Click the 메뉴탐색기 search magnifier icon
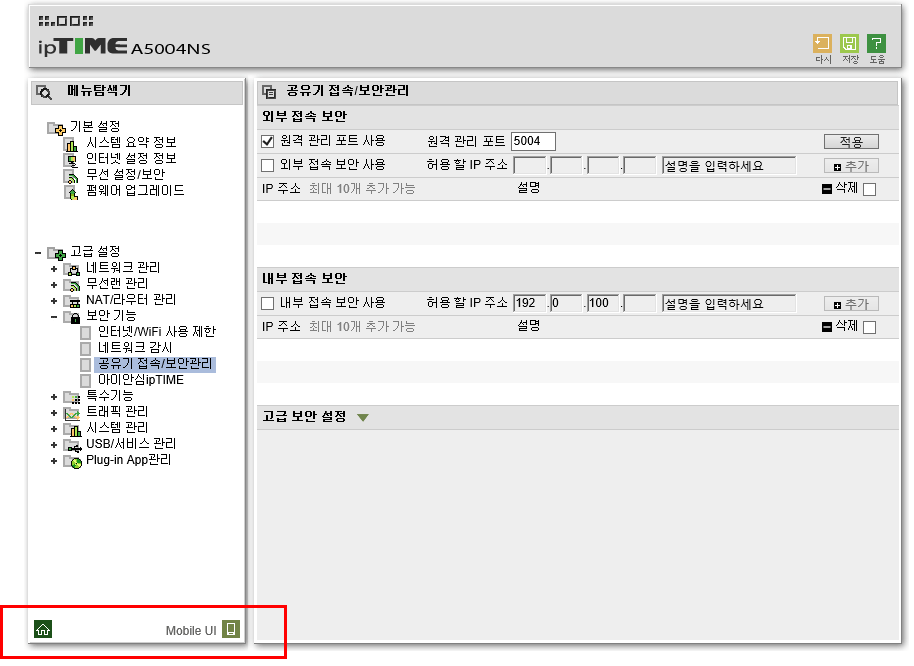 point(44,92)
